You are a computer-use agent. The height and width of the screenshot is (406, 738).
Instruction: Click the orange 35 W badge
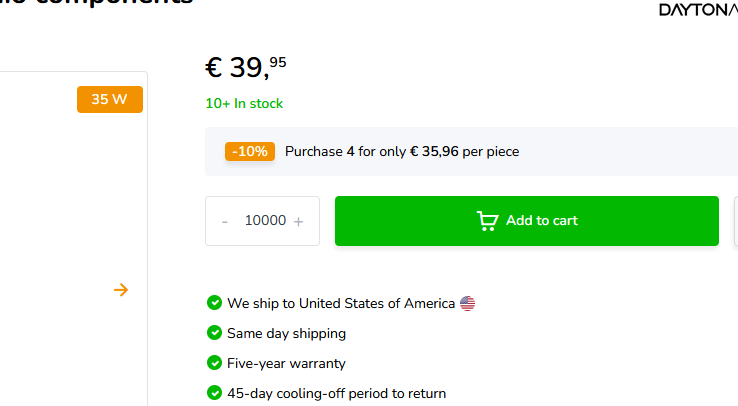tap(110, 99)
